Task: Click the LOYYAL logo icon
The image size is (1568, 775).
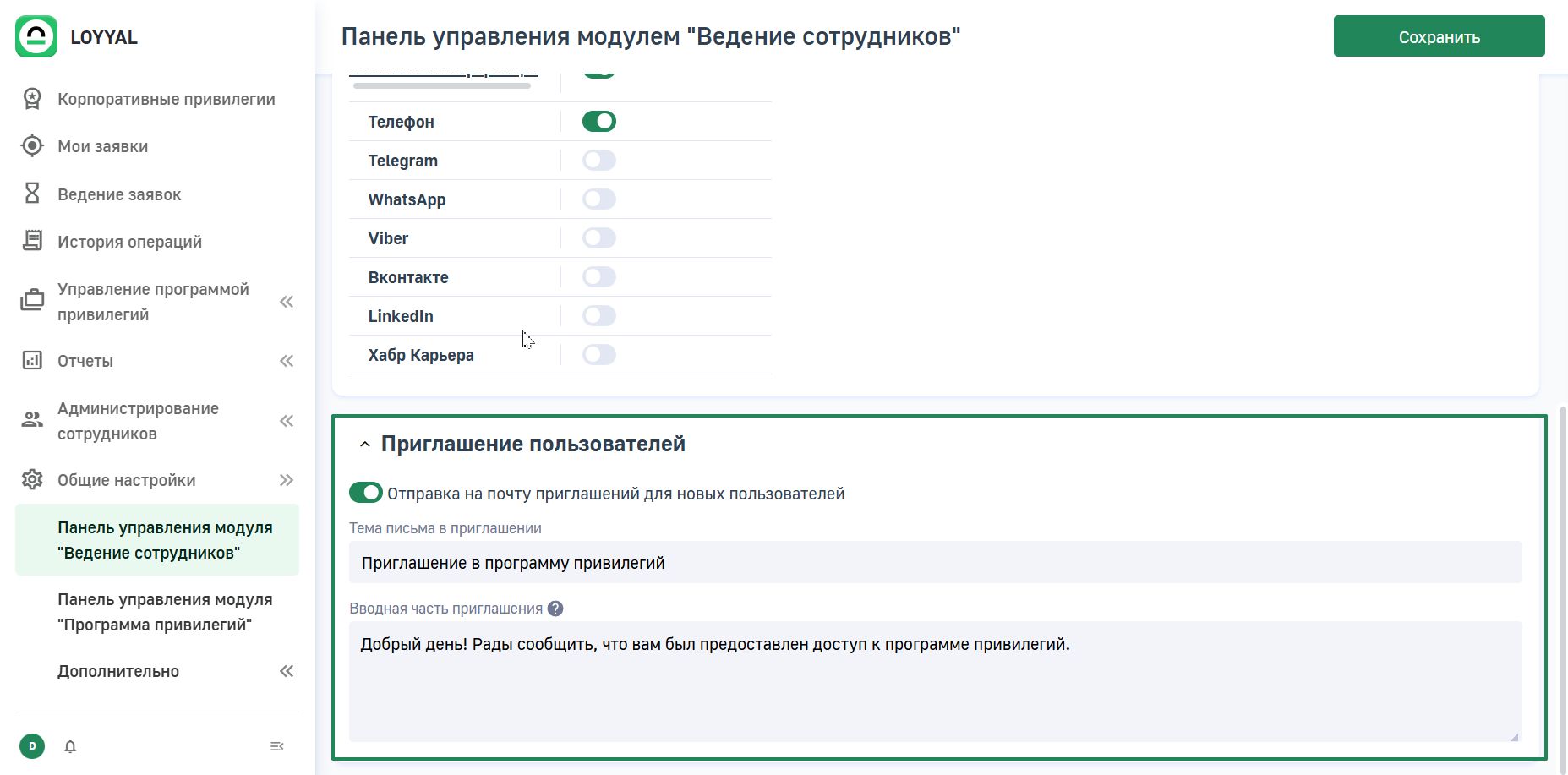Action: point(36,36)
